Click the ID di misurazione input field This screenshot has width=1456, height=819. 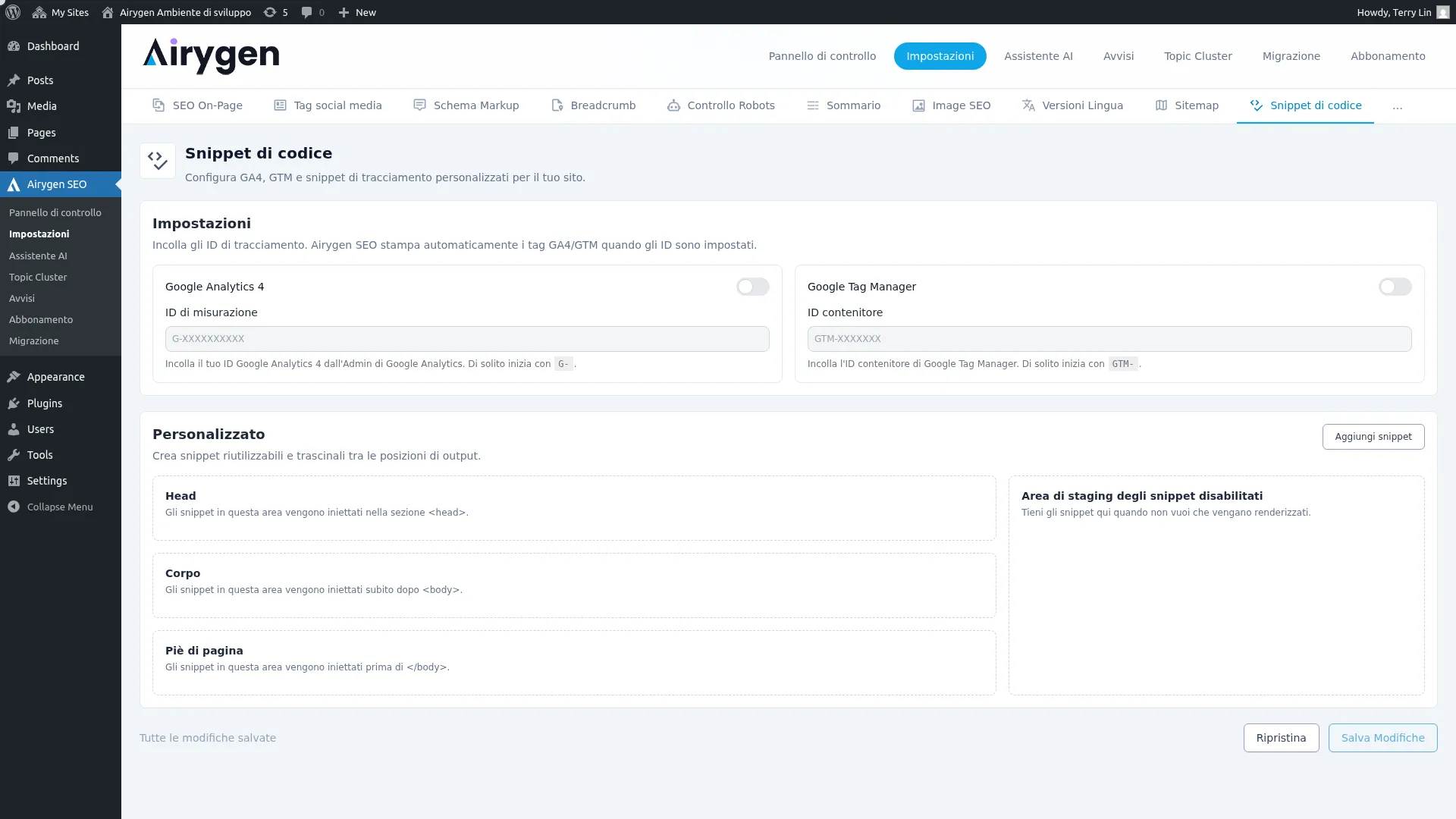pos(467,339)
